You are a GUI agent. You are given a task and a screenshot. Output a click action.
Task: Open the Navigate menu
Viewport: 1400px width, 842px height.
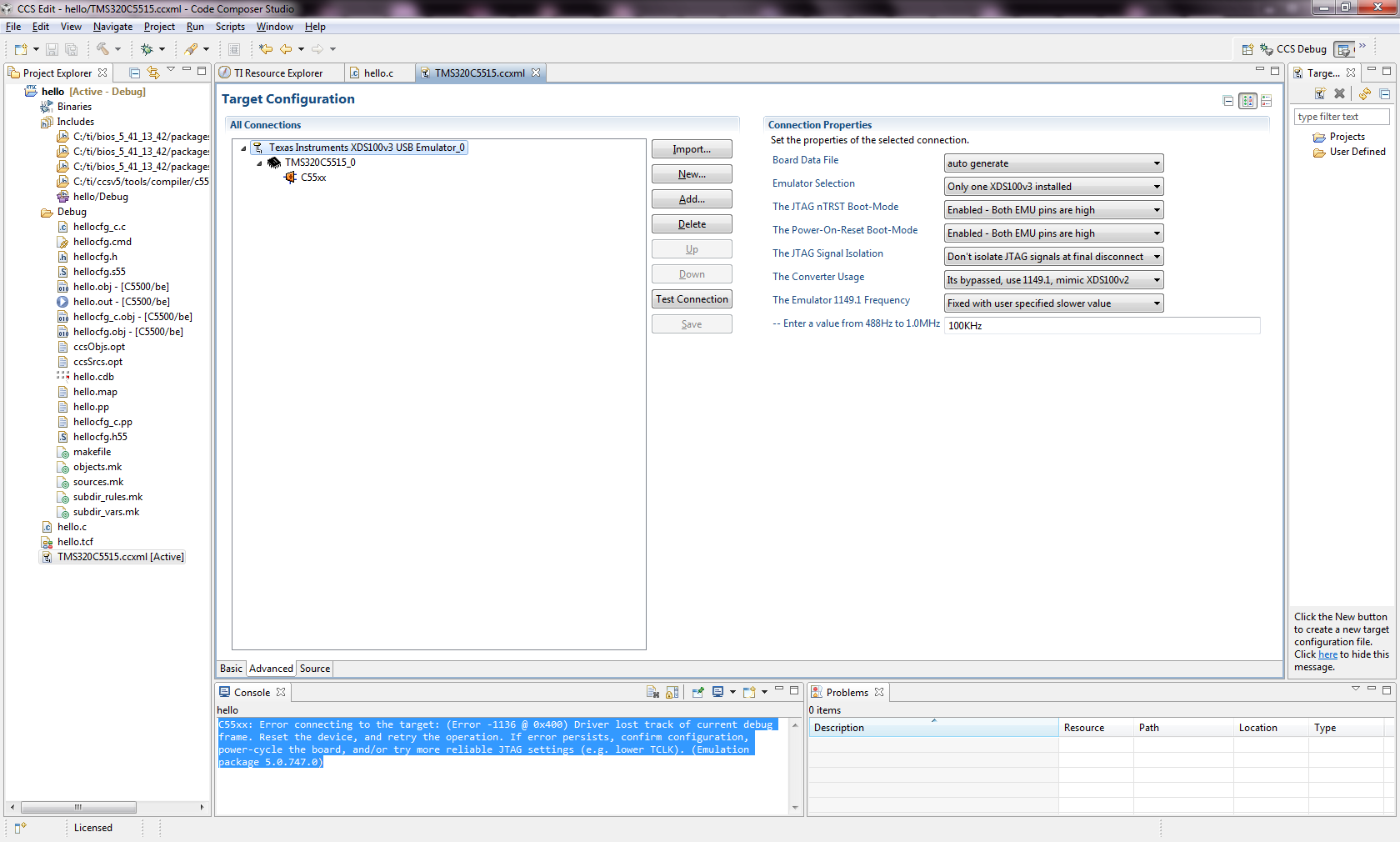tap(112, 27)
